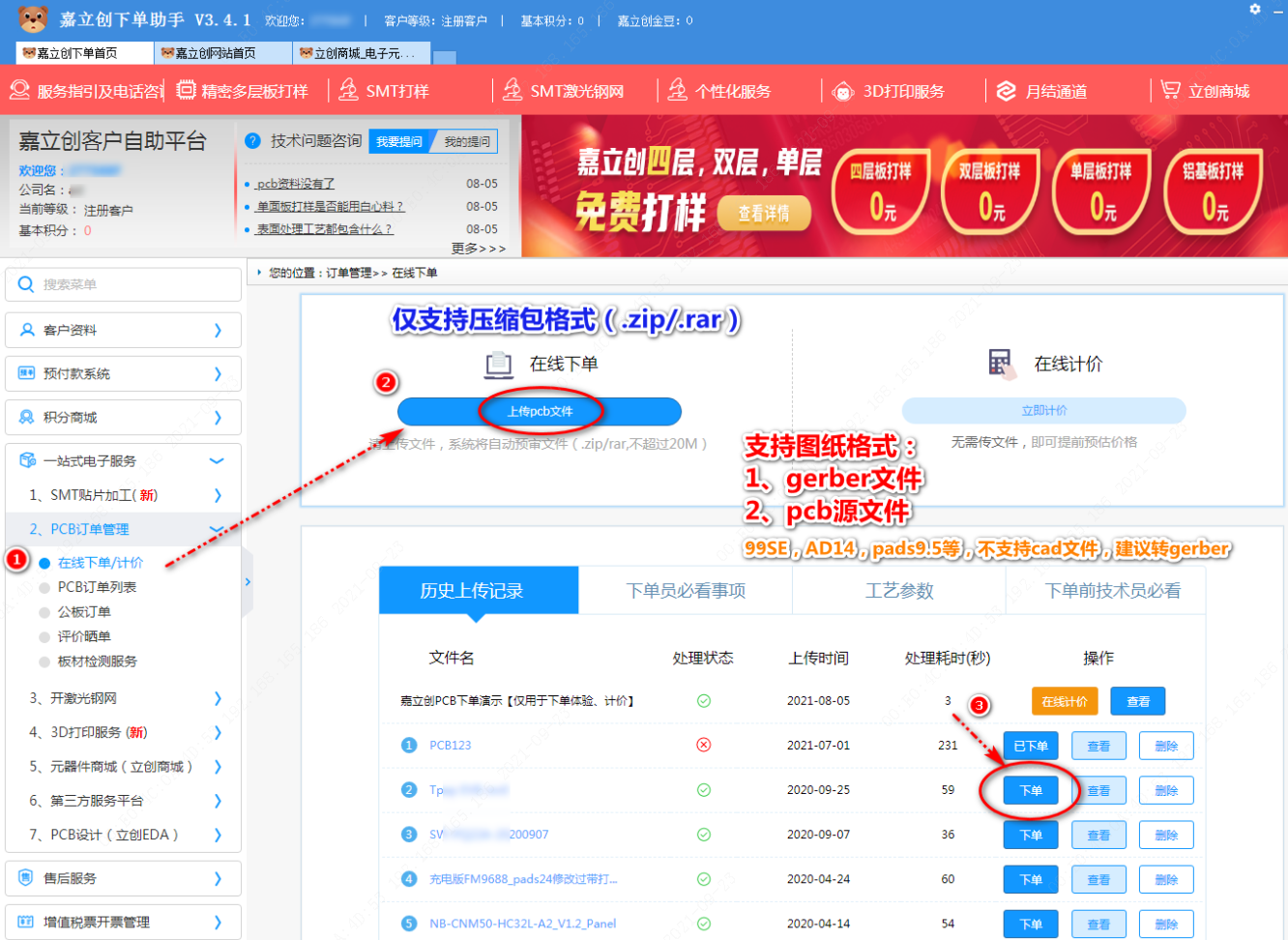Click the blue question mark beside 技术问题咨询
This screenshot has width=1288, height=940.
point(253,141)
